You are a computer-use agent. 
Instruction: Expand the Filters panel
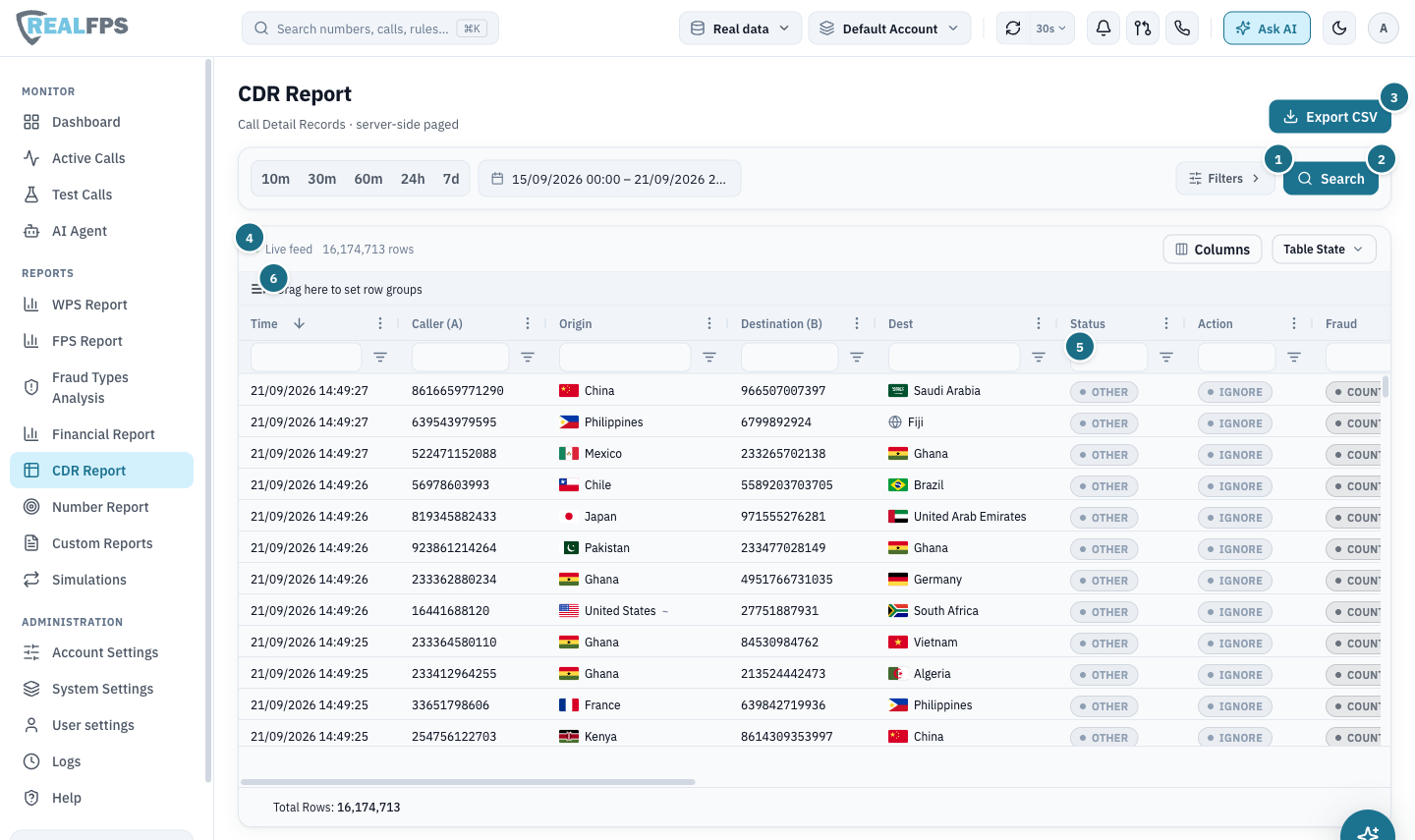click(x=1224, y=178)
